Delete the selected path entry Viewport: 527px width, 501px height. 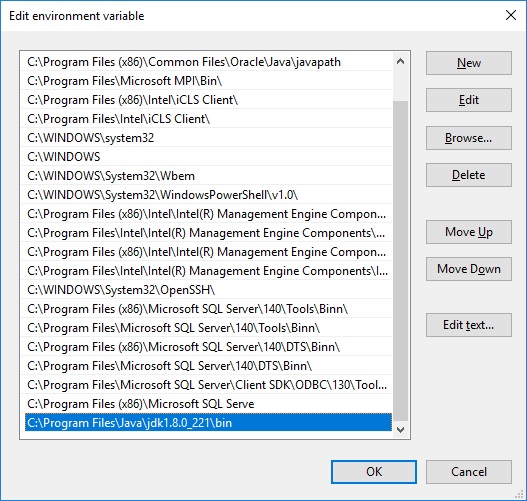tap(469, 175)
